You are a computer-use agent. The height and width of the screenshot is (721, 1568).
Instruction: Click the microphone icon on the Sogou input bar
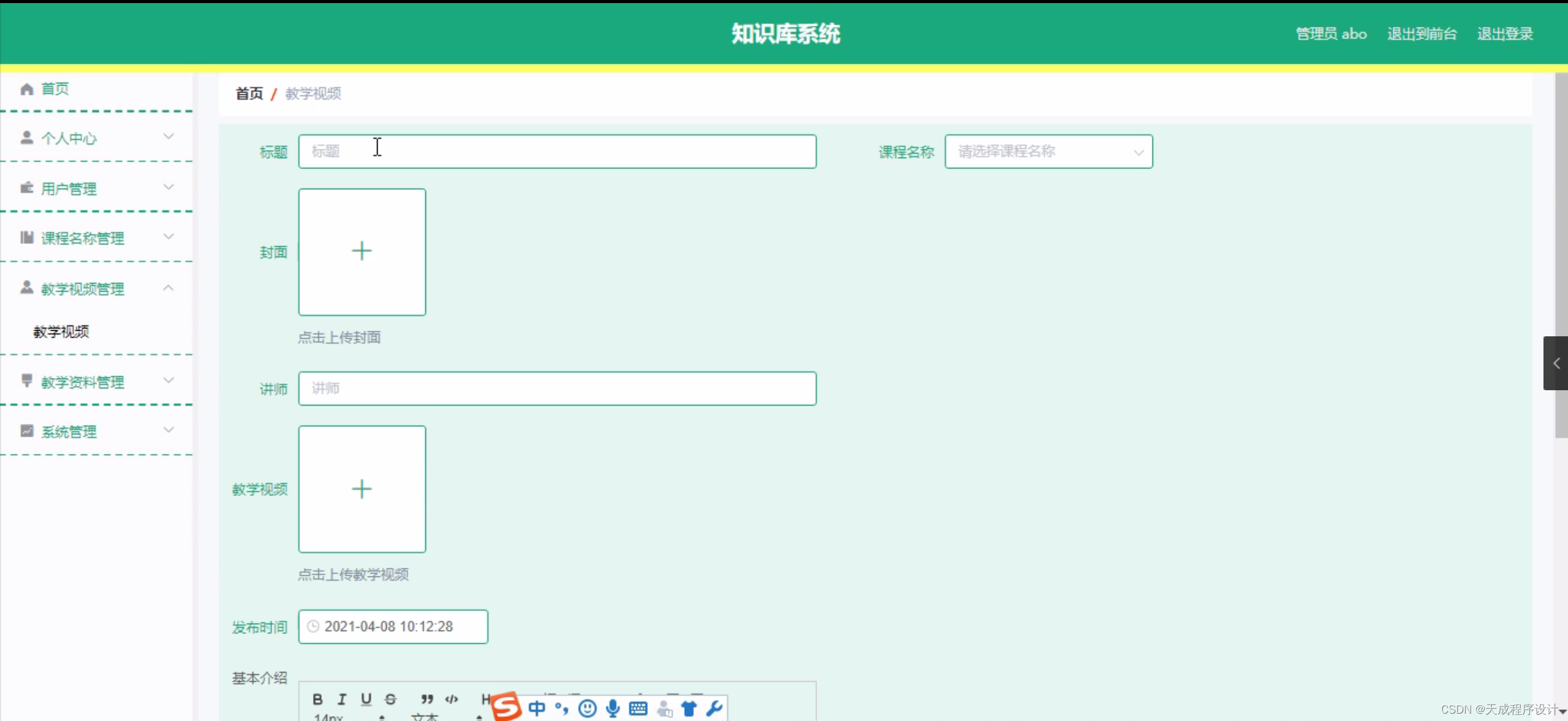611,708
